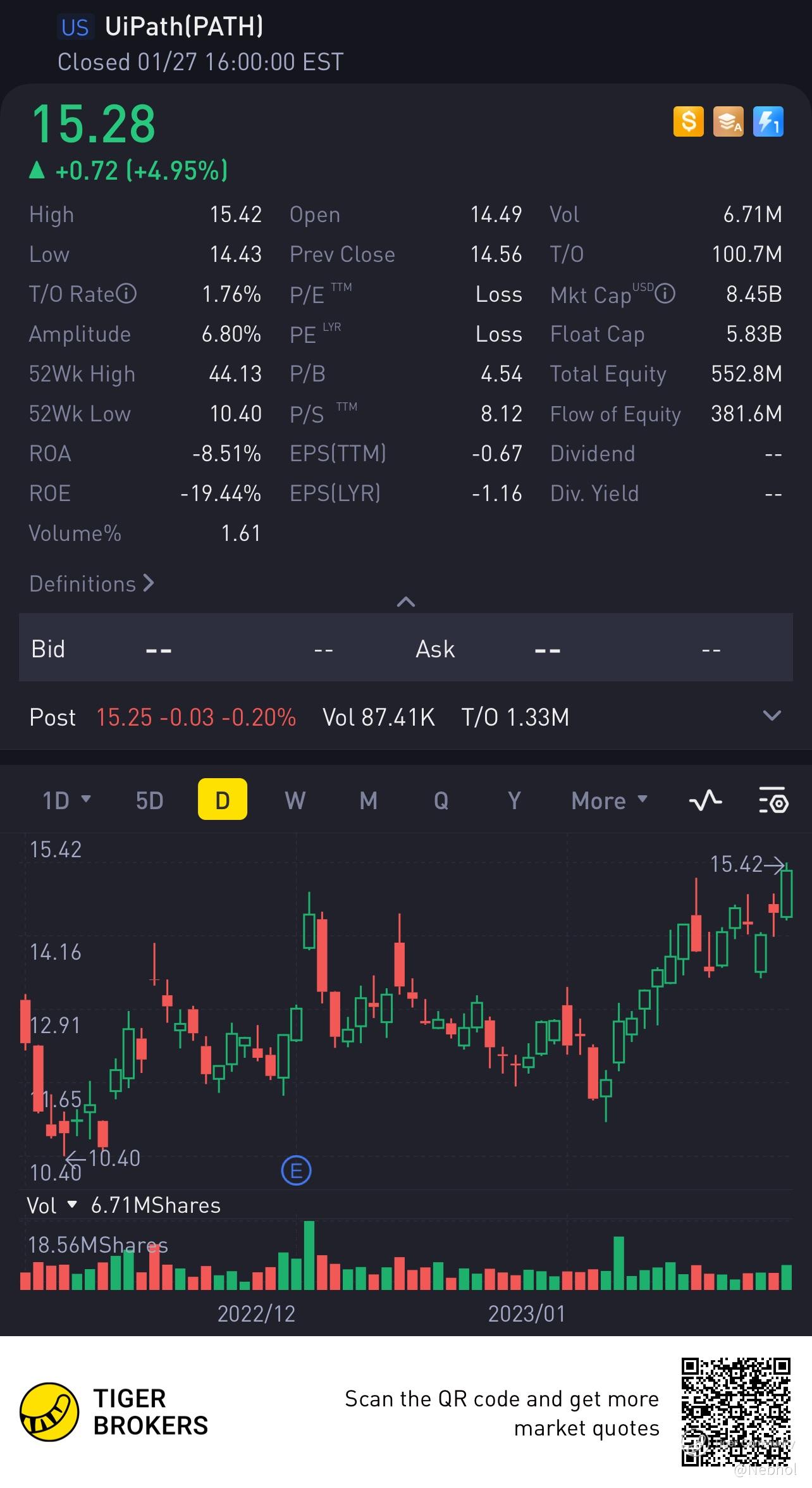Tap the orange dollar sign badge icon
Image resolution: width=812 pixels, height=1488 pixels.
pyautogui.click(x=688, y=121)
